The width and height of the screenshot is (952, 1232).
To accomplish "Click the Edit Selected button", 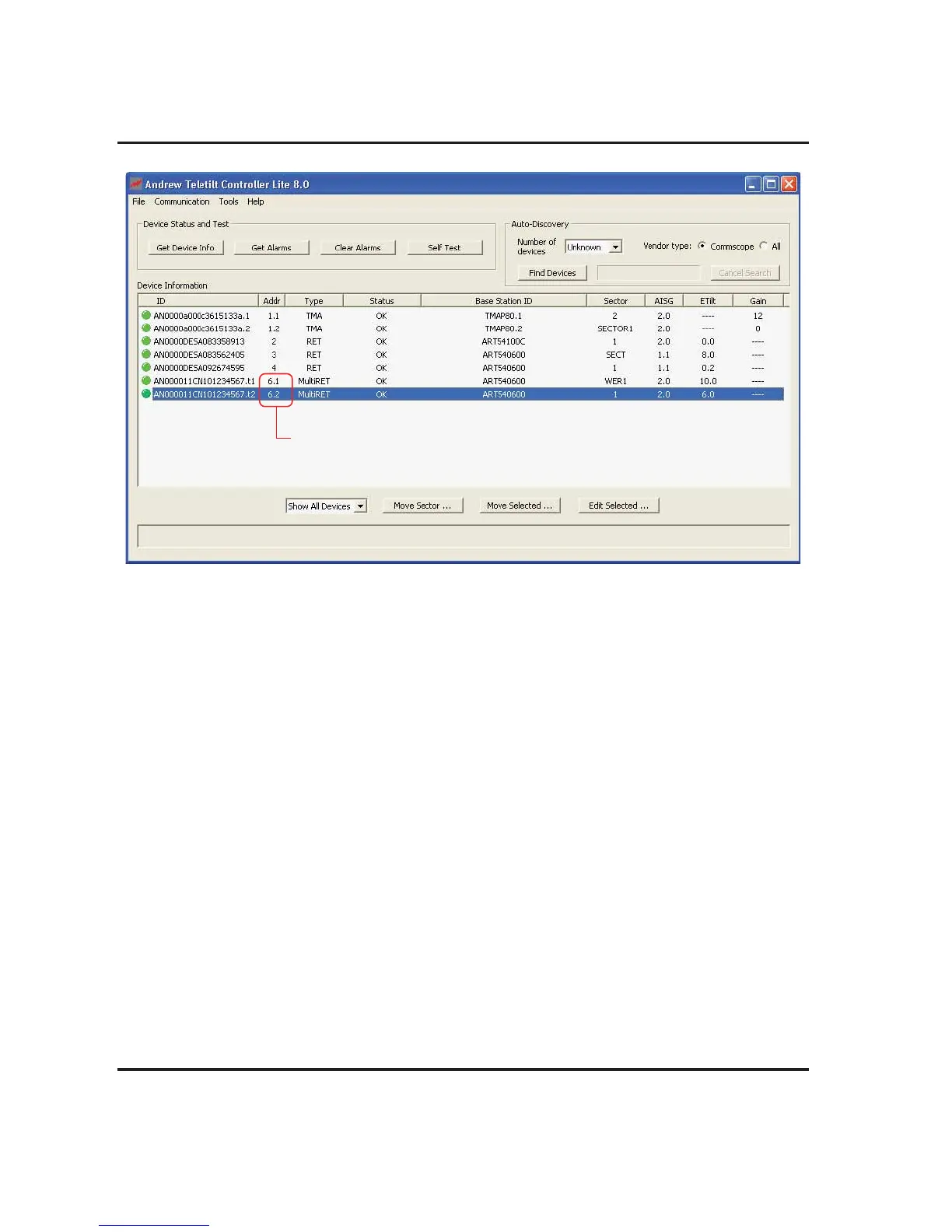I will [618, 506].
